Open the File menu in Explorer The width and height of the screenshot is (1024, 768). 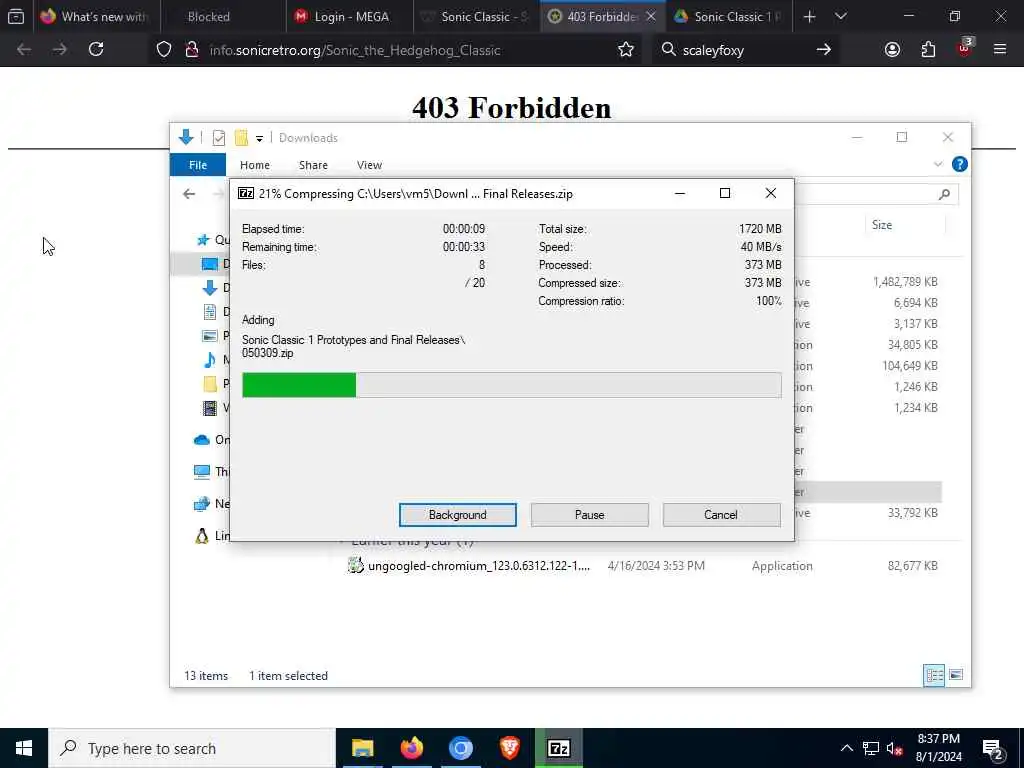coord(198,165)
